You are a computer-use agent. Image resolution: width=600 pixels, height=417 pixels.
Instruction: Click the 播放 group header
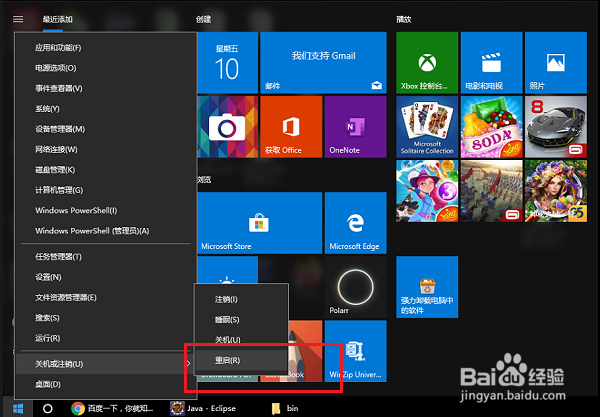click(x=404, y=19)
